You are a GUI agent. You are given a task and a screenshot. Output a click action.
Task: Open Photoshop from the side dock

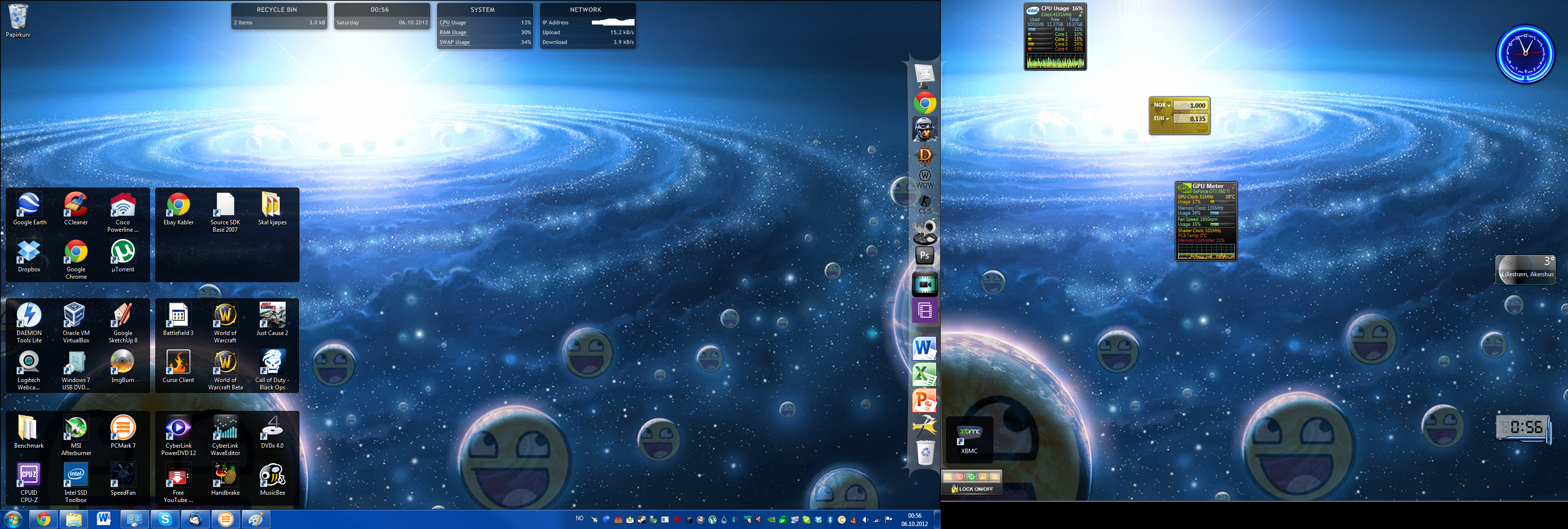point(925,256)
